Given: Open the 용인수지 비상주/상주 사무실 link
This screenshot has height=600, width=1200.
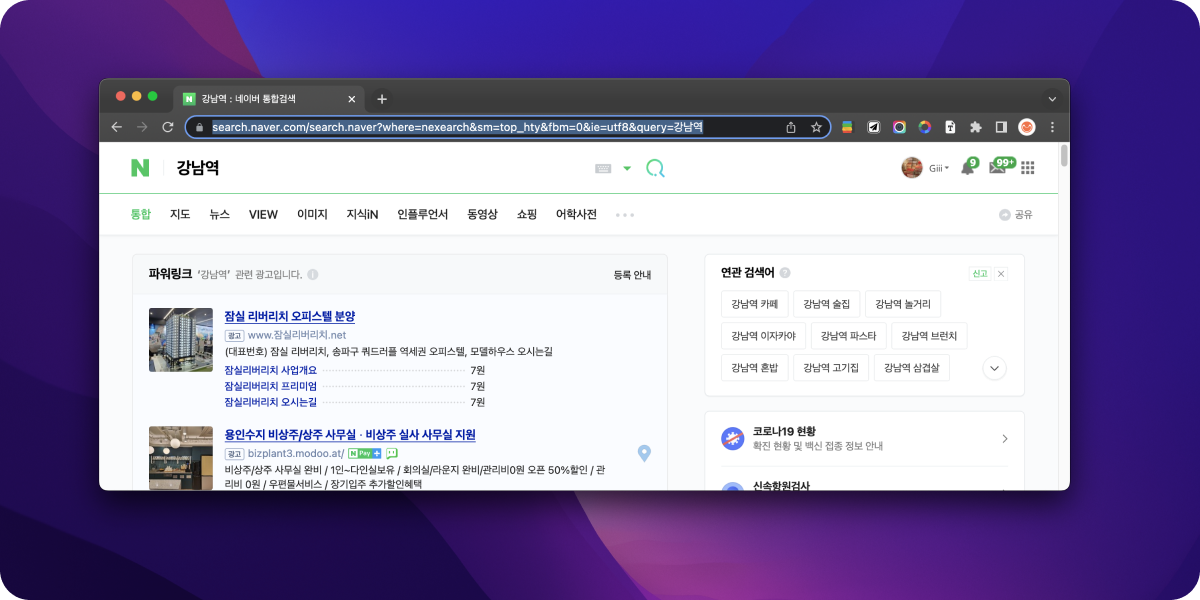Looking at the screenshot, I should (350, 435).
